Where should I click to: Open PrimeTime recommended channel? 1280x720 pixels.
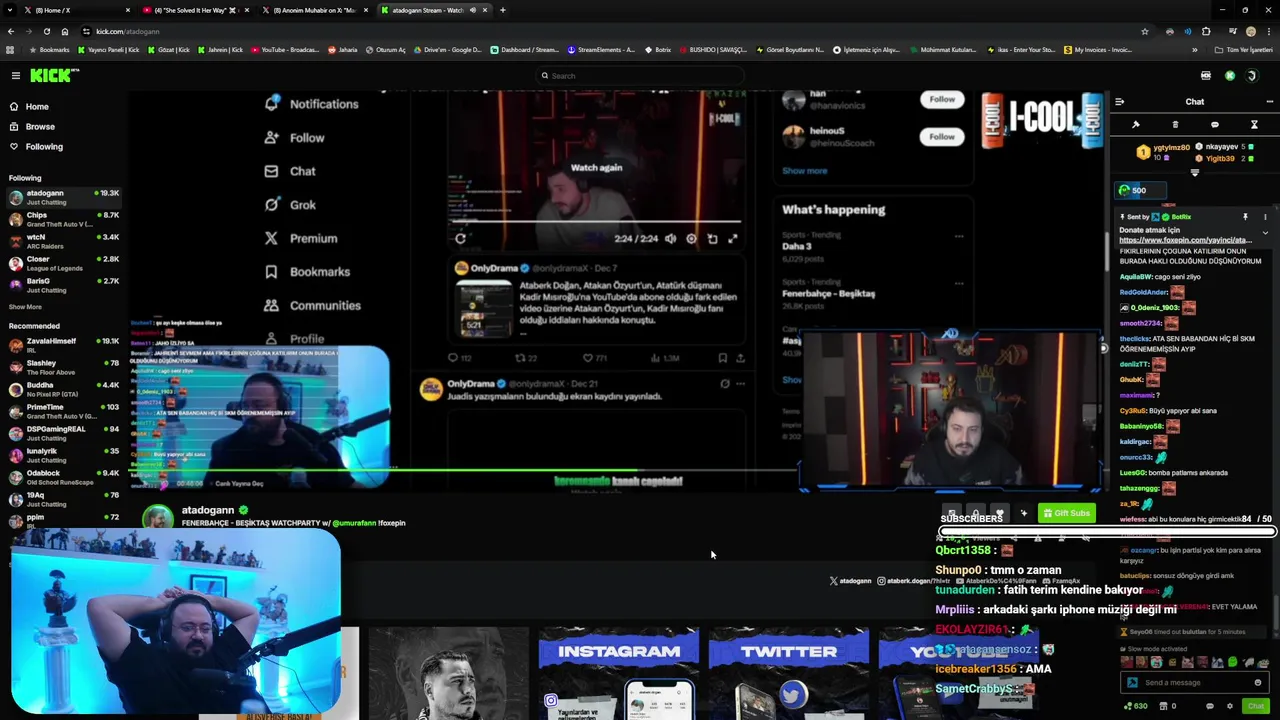coord(64,411)
